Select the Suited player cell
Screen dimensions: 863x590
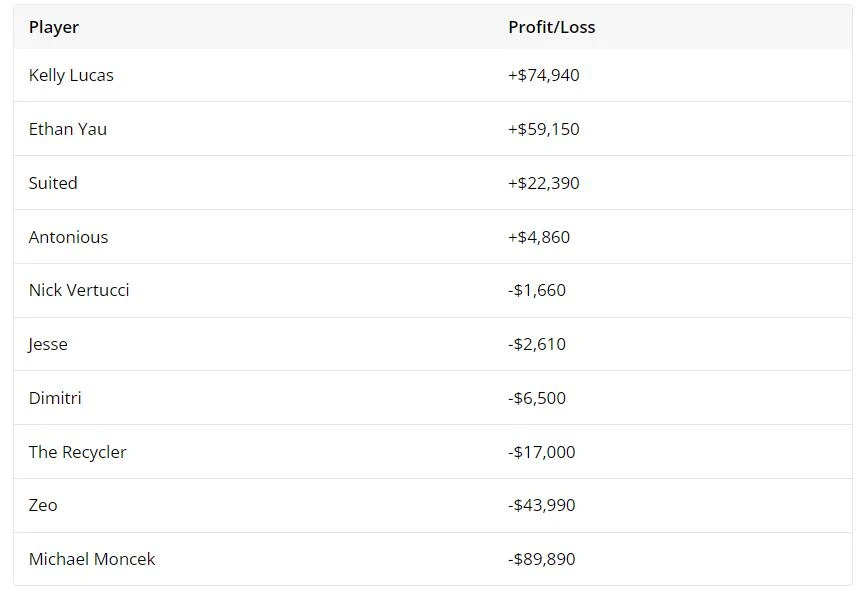53,183
